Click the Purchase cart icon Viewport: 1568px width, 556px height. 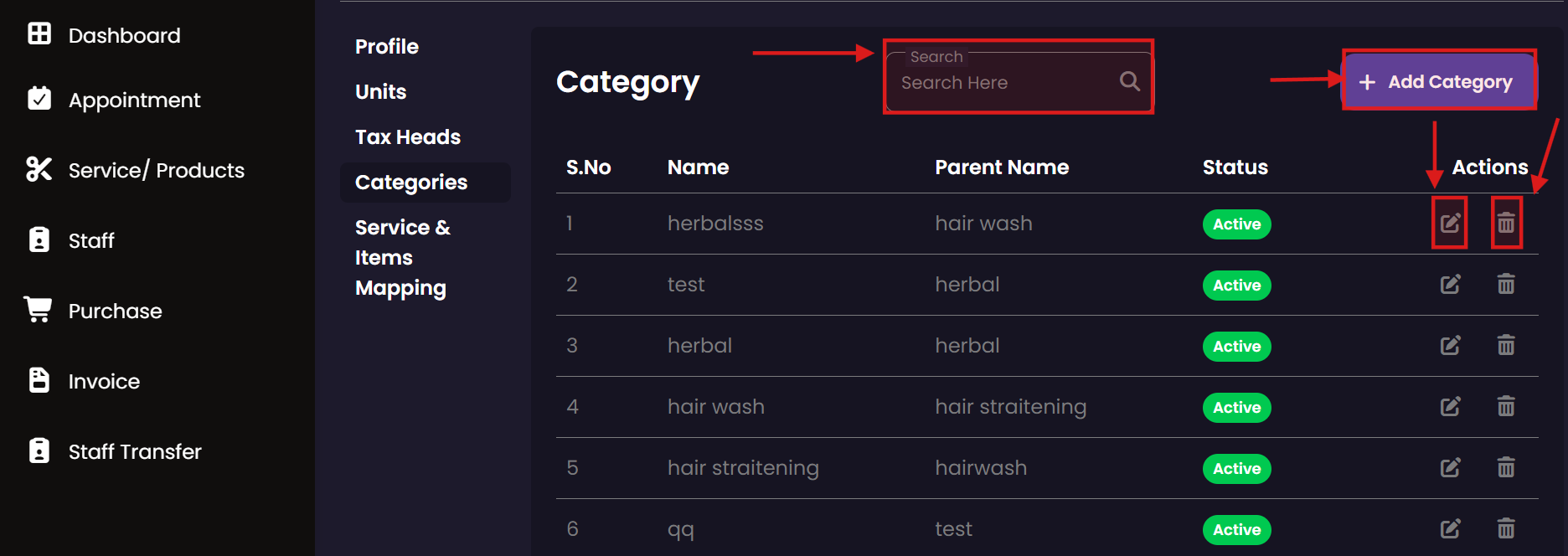39,309
